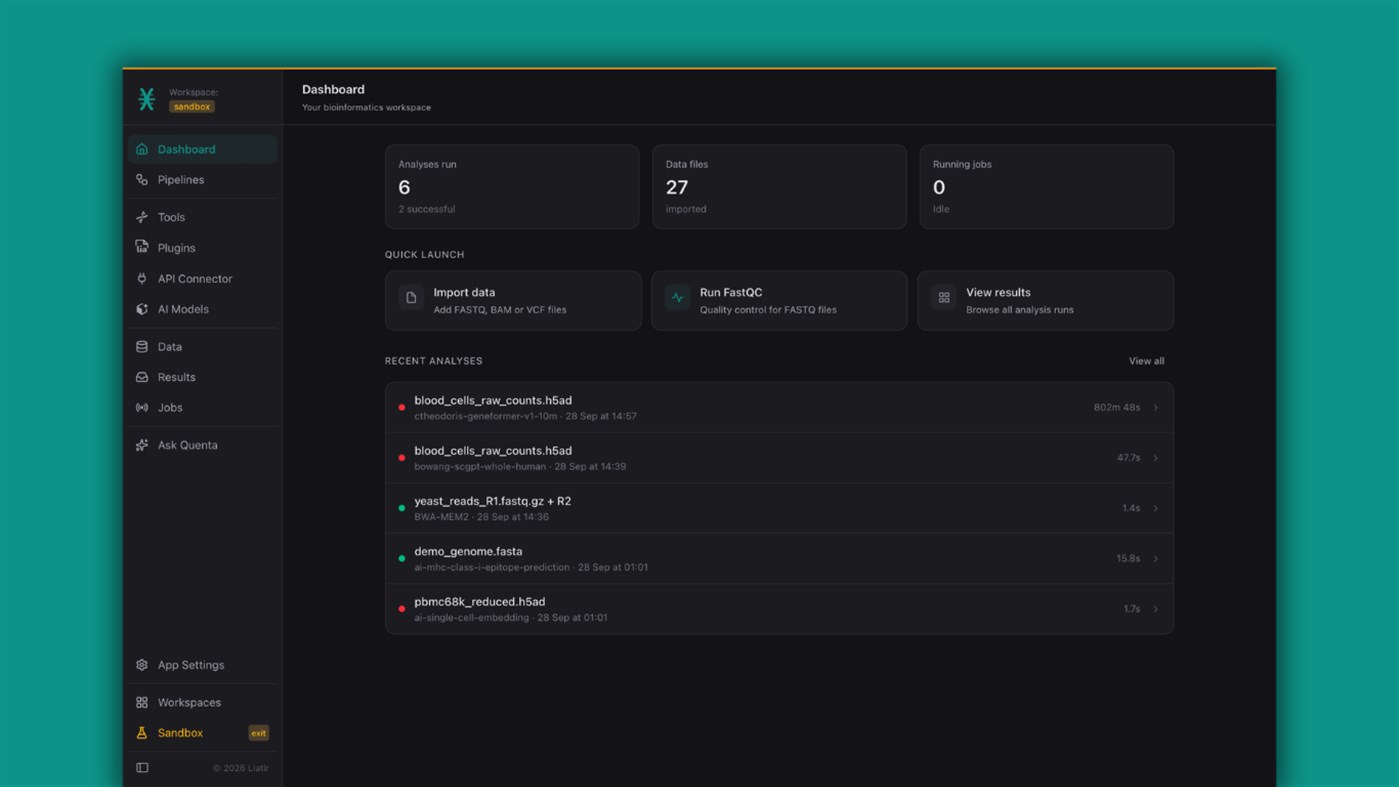Click the Quenta logo icon
Image resolution: width=1399 pixels, height=787 pixels.
(x=147, y=99)
